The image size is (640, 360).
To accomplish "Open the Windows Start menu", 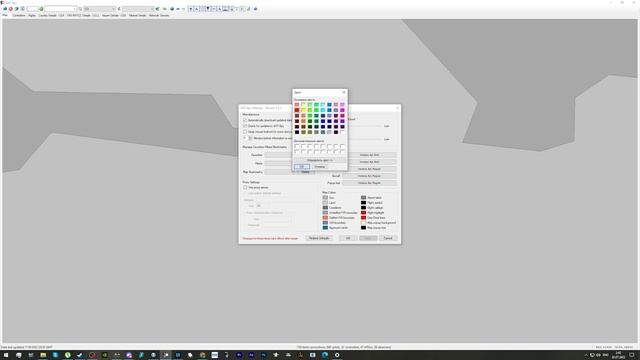I will click(x=6, y=355).
